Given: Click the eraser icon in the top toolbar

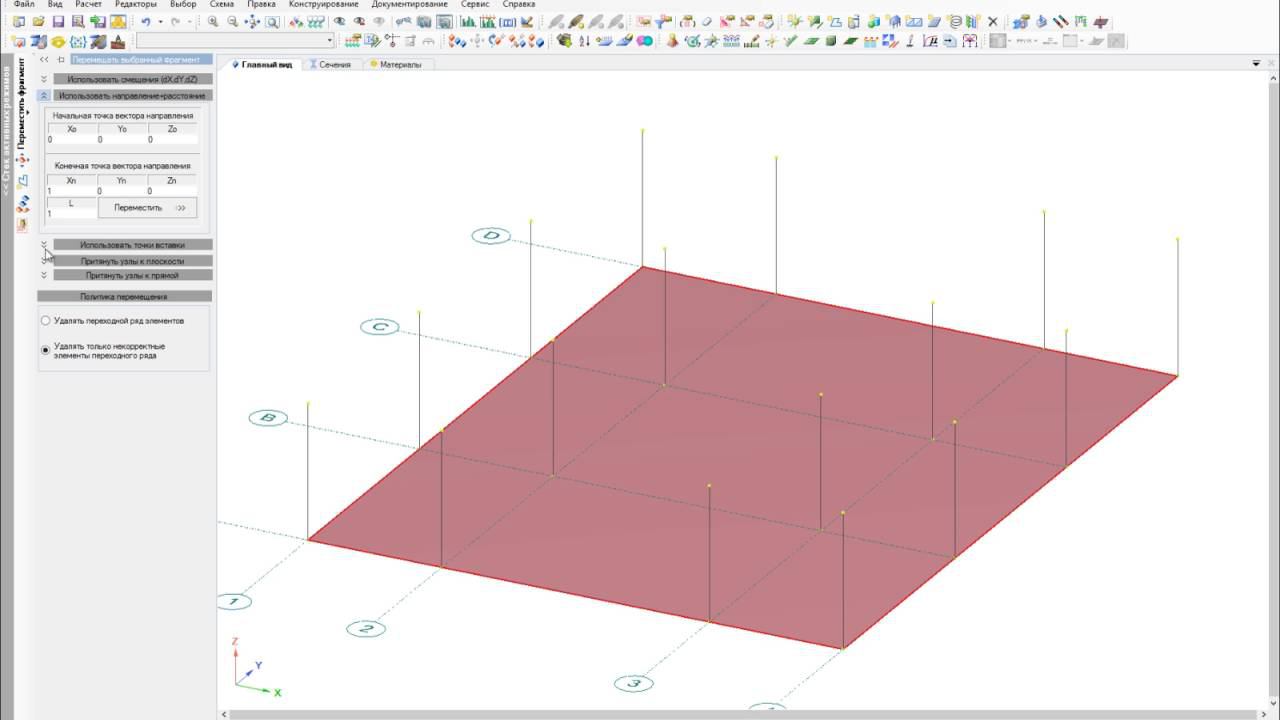Looking at the screenshot, I should pos(707,21).
